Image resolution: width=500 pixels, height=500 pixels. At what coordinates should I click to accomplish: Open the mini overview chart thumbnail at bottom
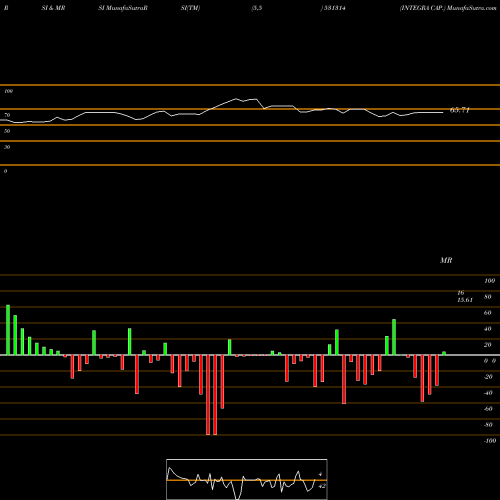pos(247,479)
